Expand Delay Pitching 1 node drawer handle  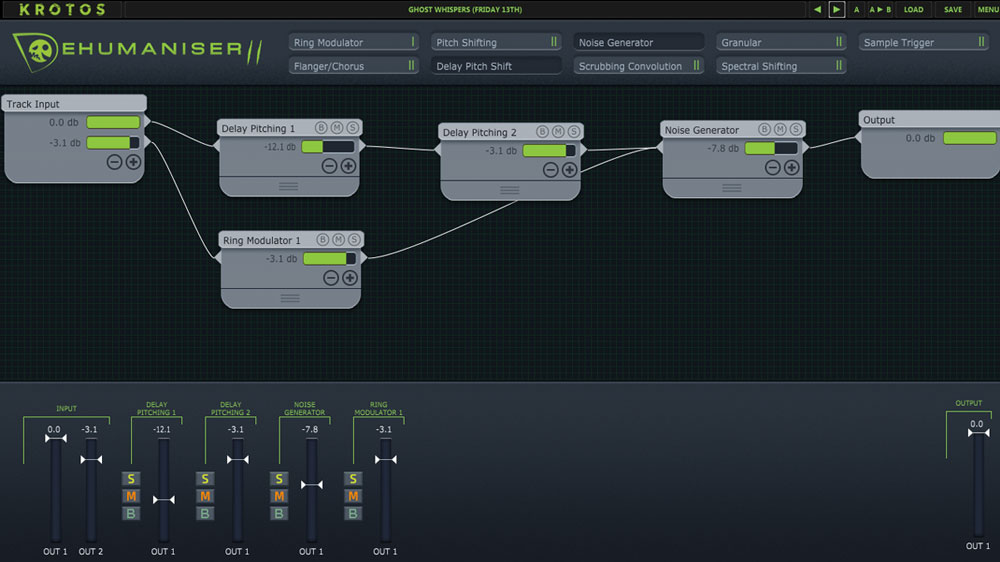pos(289,186)
